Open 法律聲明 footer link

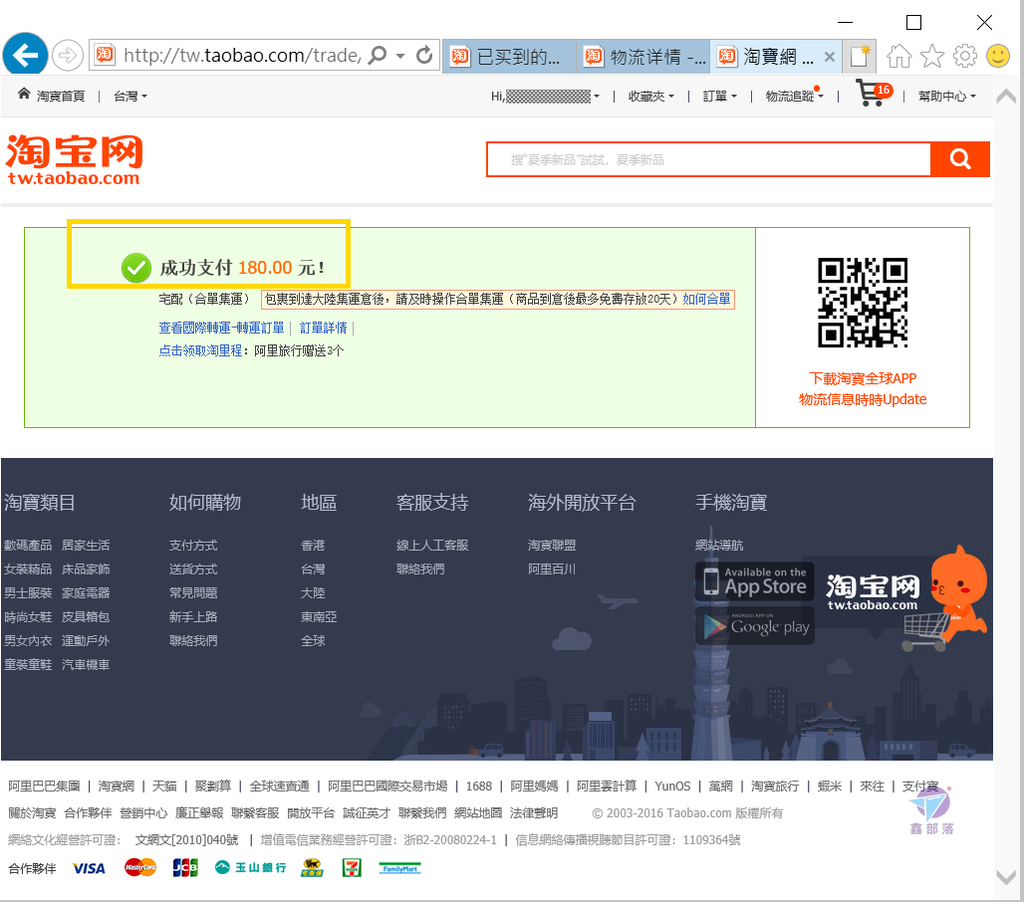click(534, 813)
